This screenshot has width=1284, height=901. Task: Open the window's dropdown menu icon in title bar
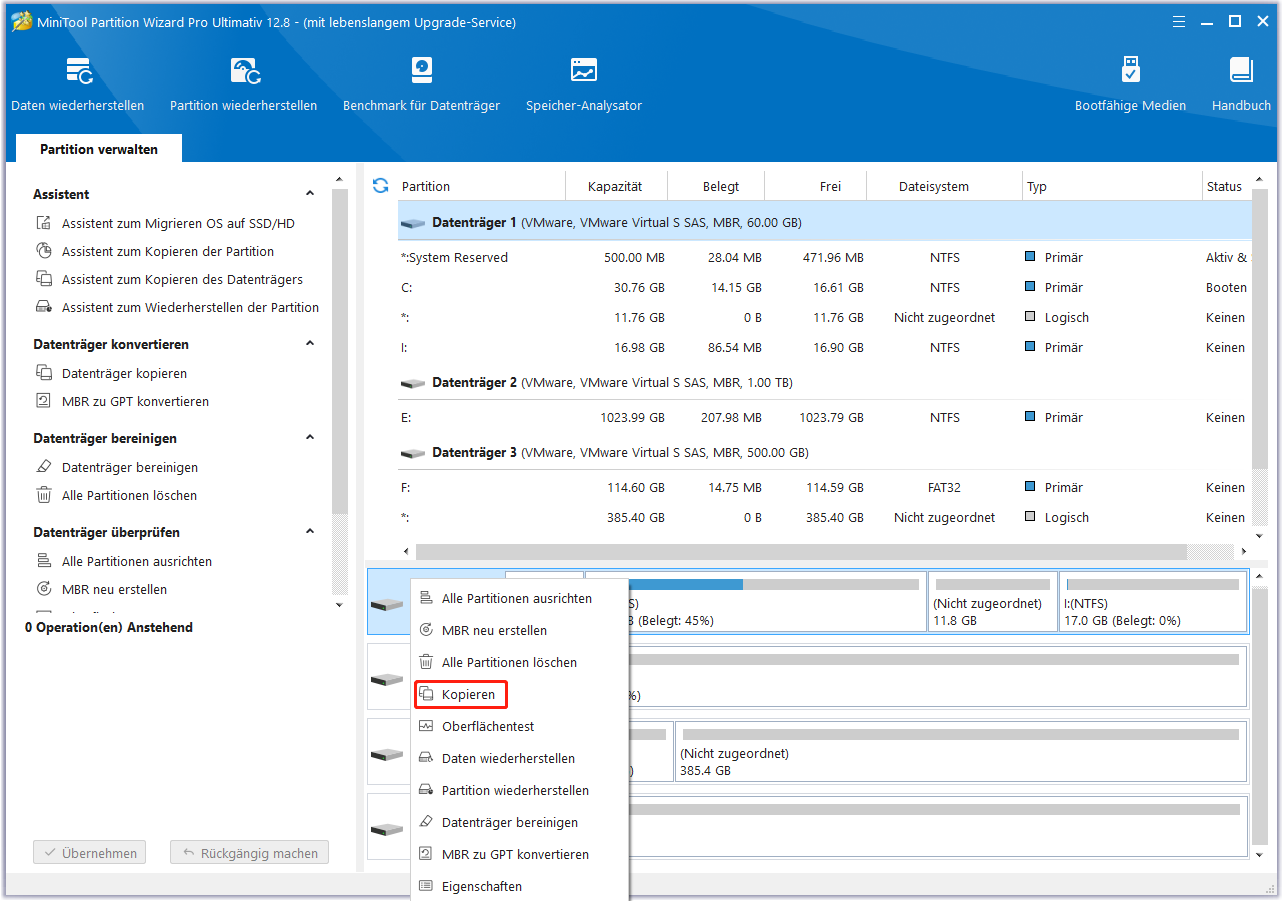coord(1177,21)
